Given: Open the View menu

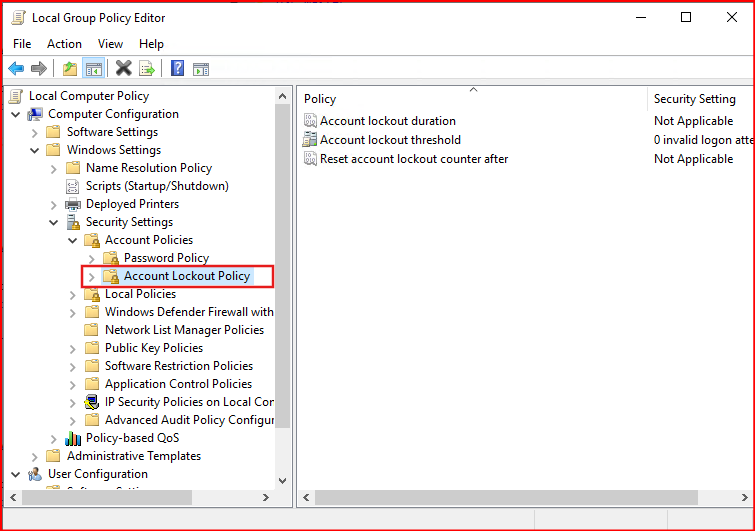Looking at the screenshot, I should pos(110,44).
